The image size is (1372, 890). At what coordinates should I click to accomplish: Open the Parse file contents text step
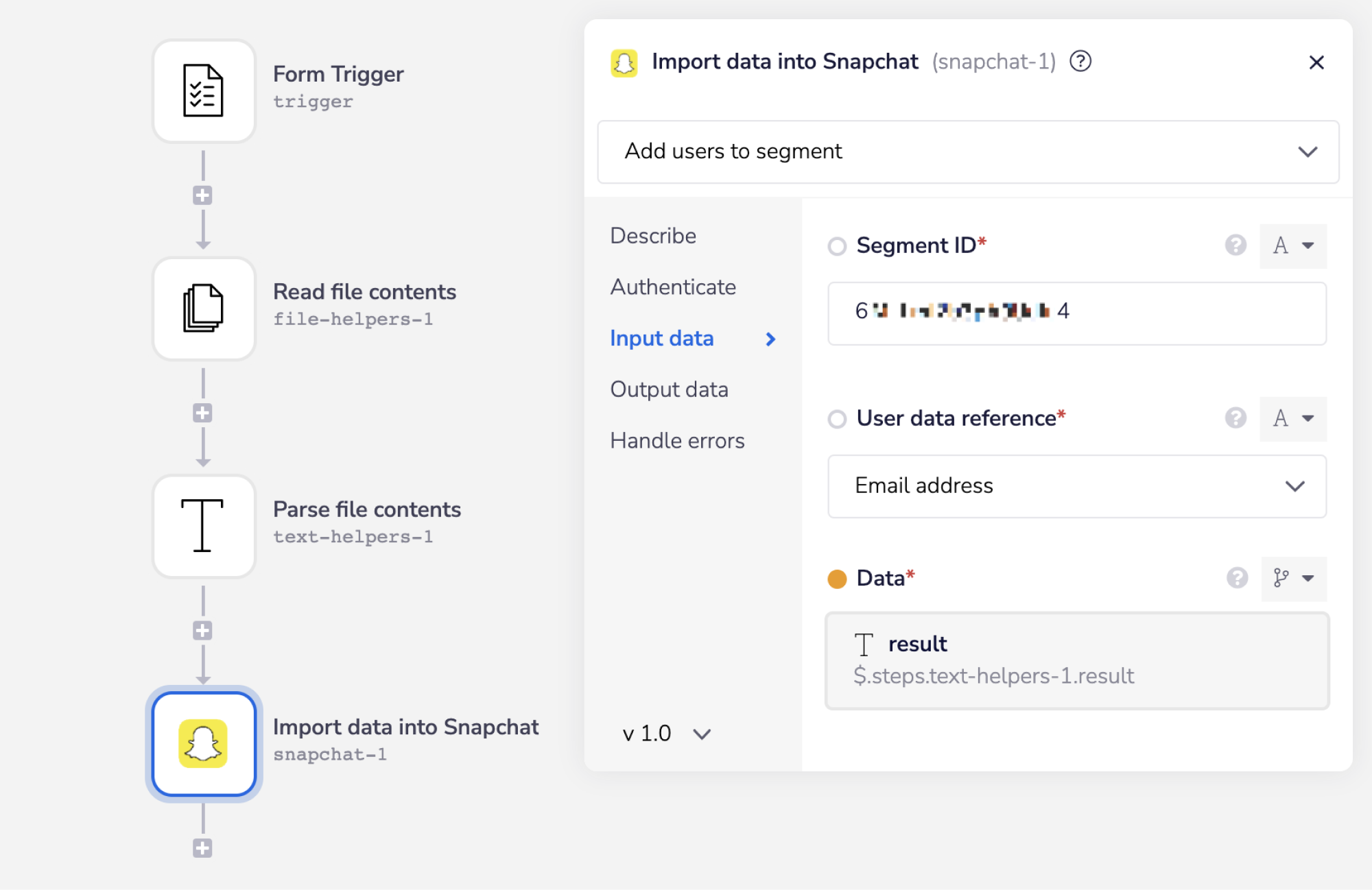(204, 526)
